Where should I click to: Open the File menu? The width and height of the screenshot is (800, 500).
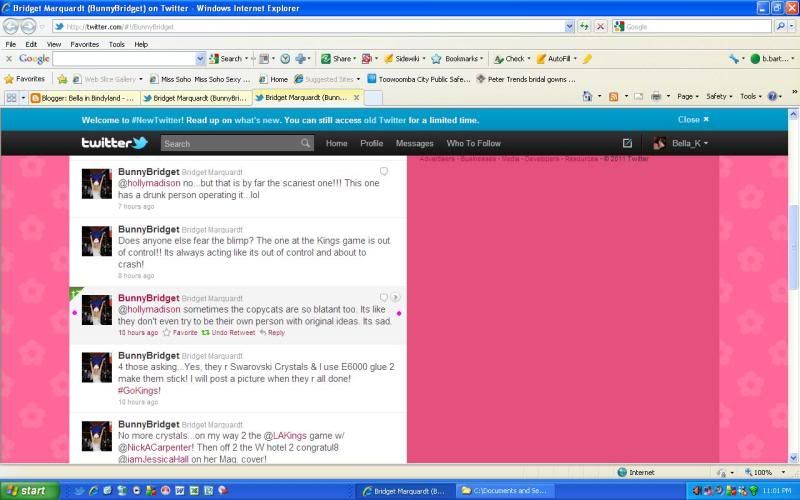[x=10, y=44]
